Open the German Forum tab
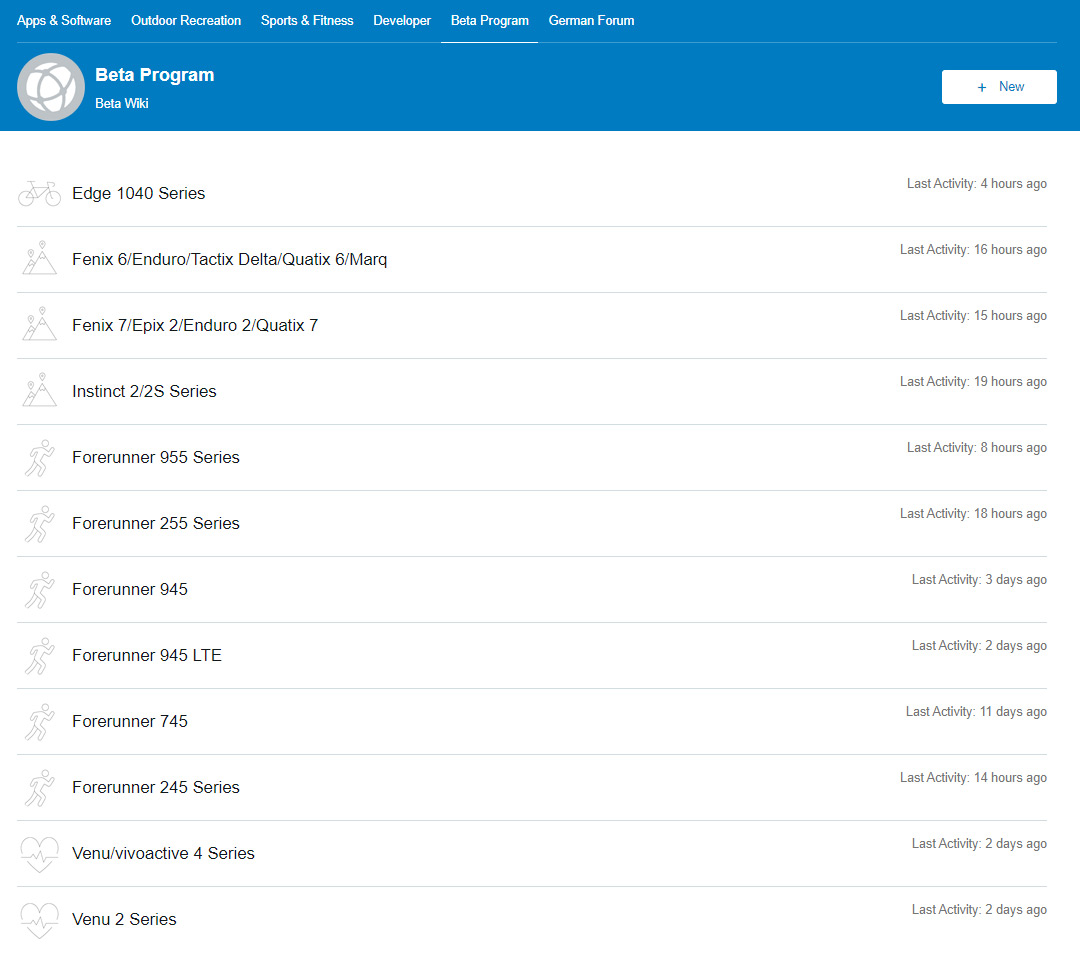Screen dimensions: 1080x976 592,21
